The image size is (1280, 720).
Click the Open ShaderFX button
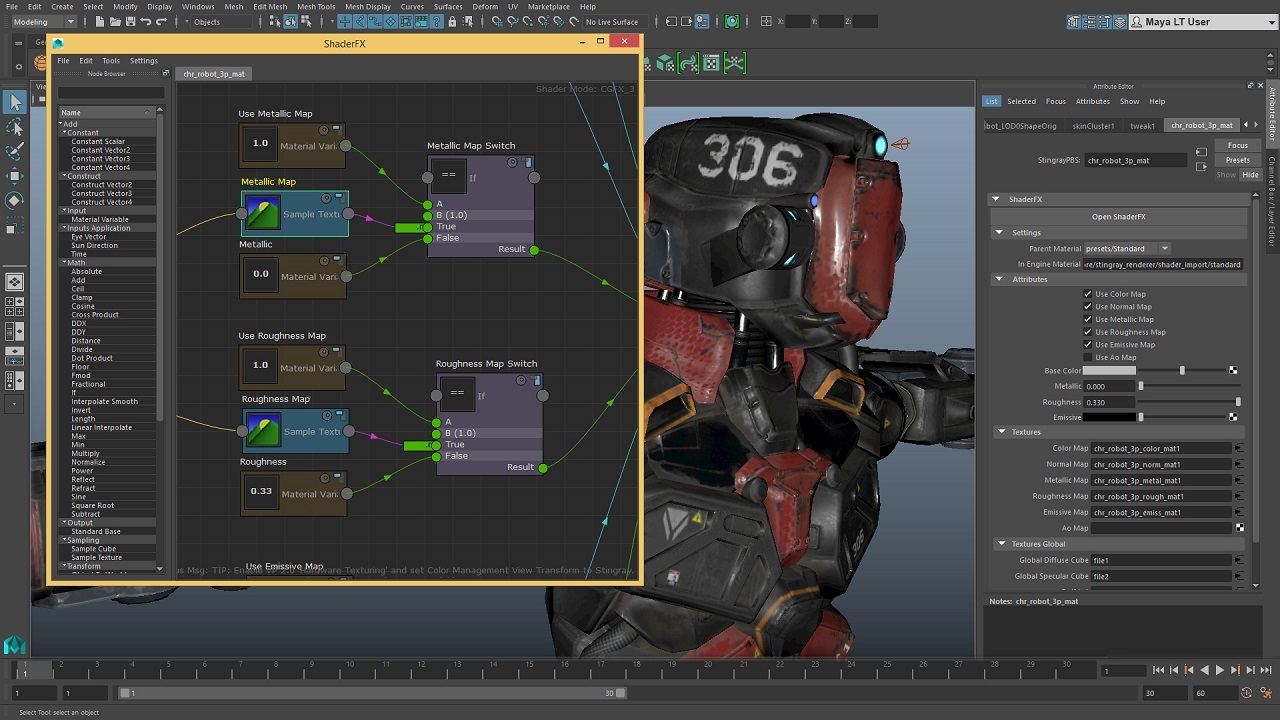pos(1118,217)
